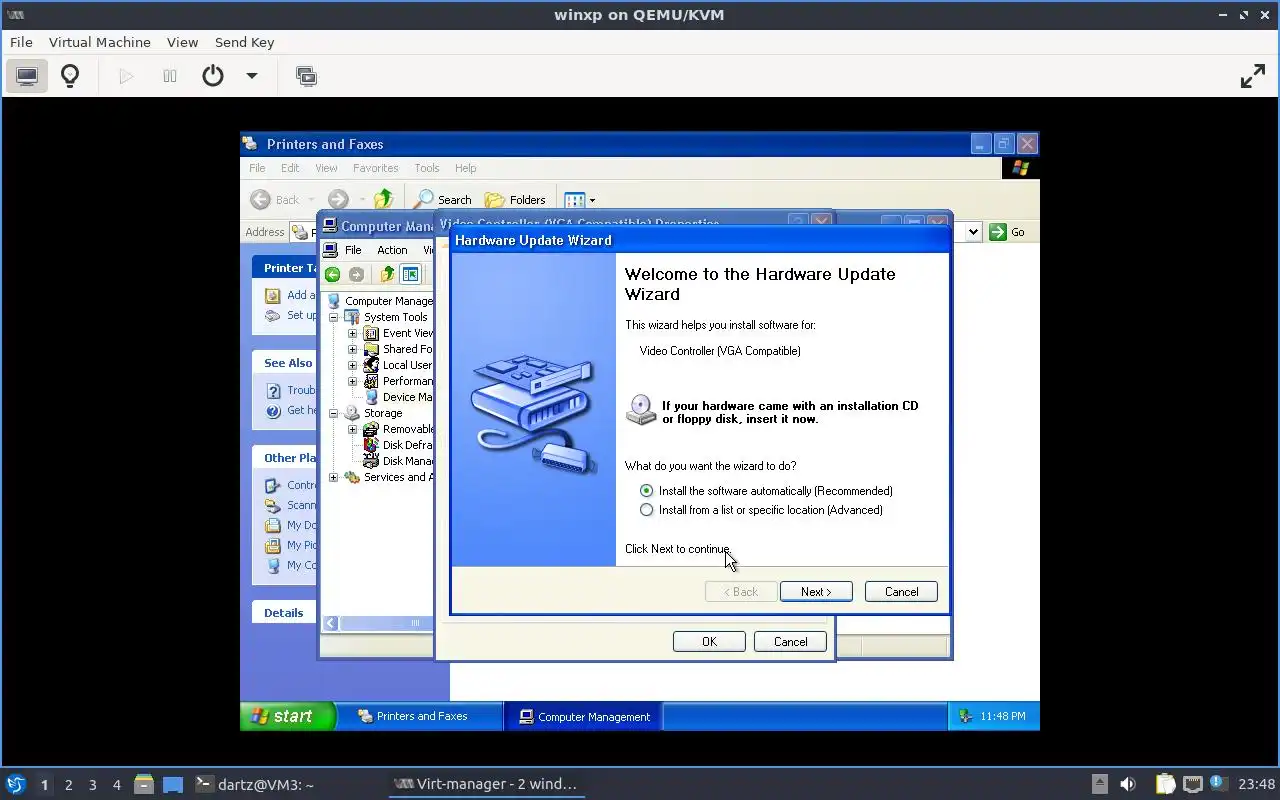Pause the virtual machine
The height and width of the screenshot is (800, 1280).
pyautogui.click(x=170, y=76)
